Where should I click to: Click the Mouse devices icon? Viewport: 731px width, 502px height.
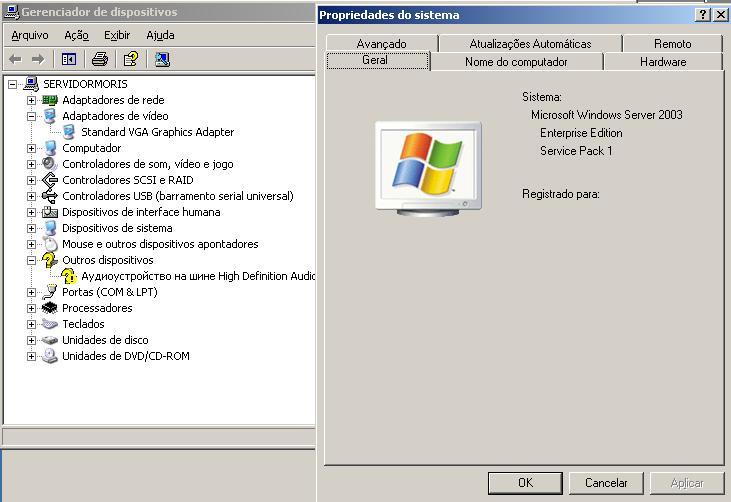point(50,244)
